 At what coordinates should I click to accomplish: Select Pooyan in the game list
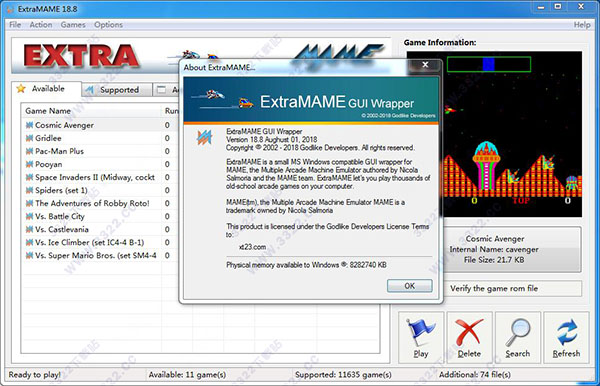click(x=49, y=164)
